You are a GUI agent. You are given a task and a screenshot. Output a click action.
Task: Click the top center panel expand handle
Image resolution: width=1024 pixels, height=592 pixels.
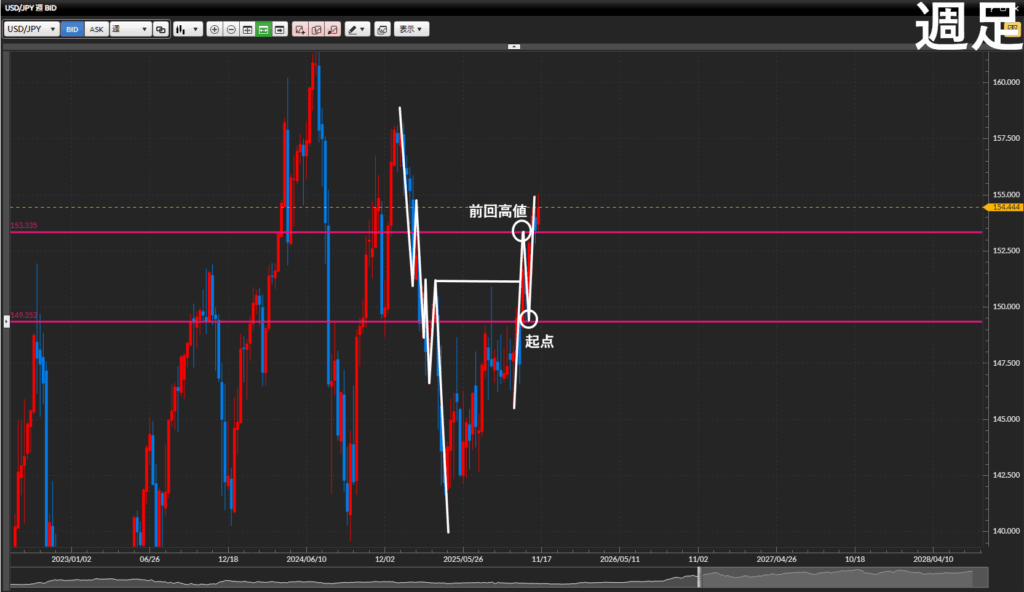pos(514,46)
